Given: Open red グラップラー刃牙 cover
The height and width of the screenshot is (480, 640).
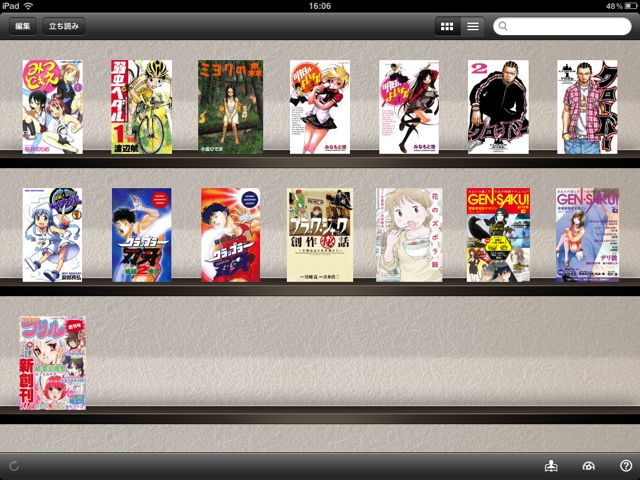Looking at the screenshot, I should click(x=231, y=235).
